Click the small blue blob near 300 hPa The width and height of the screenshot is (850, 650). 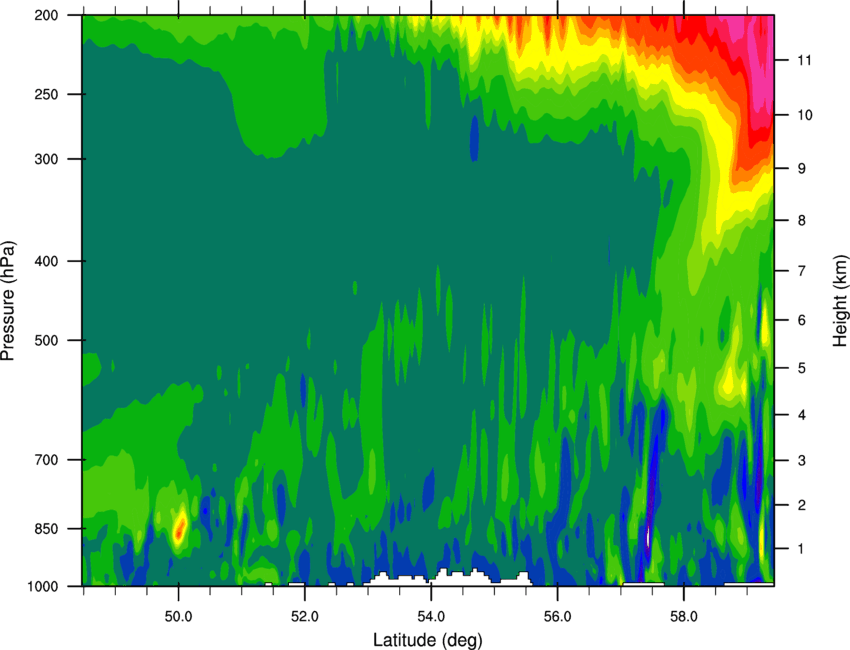[474, 138]
